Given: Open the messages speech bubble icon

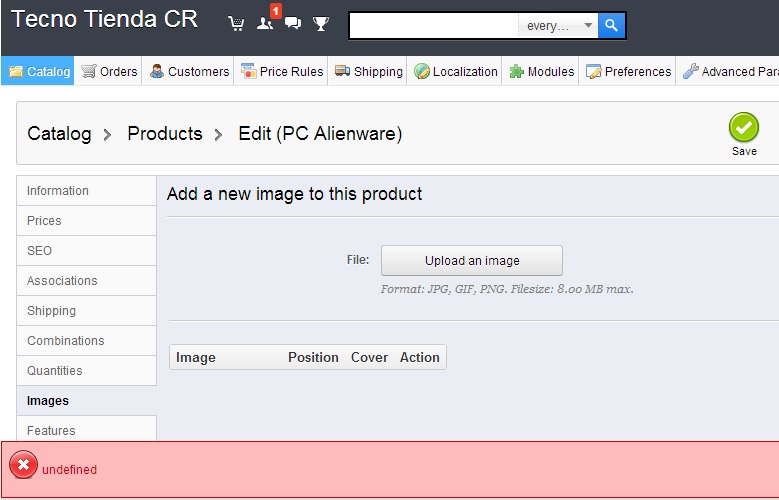Looking at the screenshot, I should point(293,23).
